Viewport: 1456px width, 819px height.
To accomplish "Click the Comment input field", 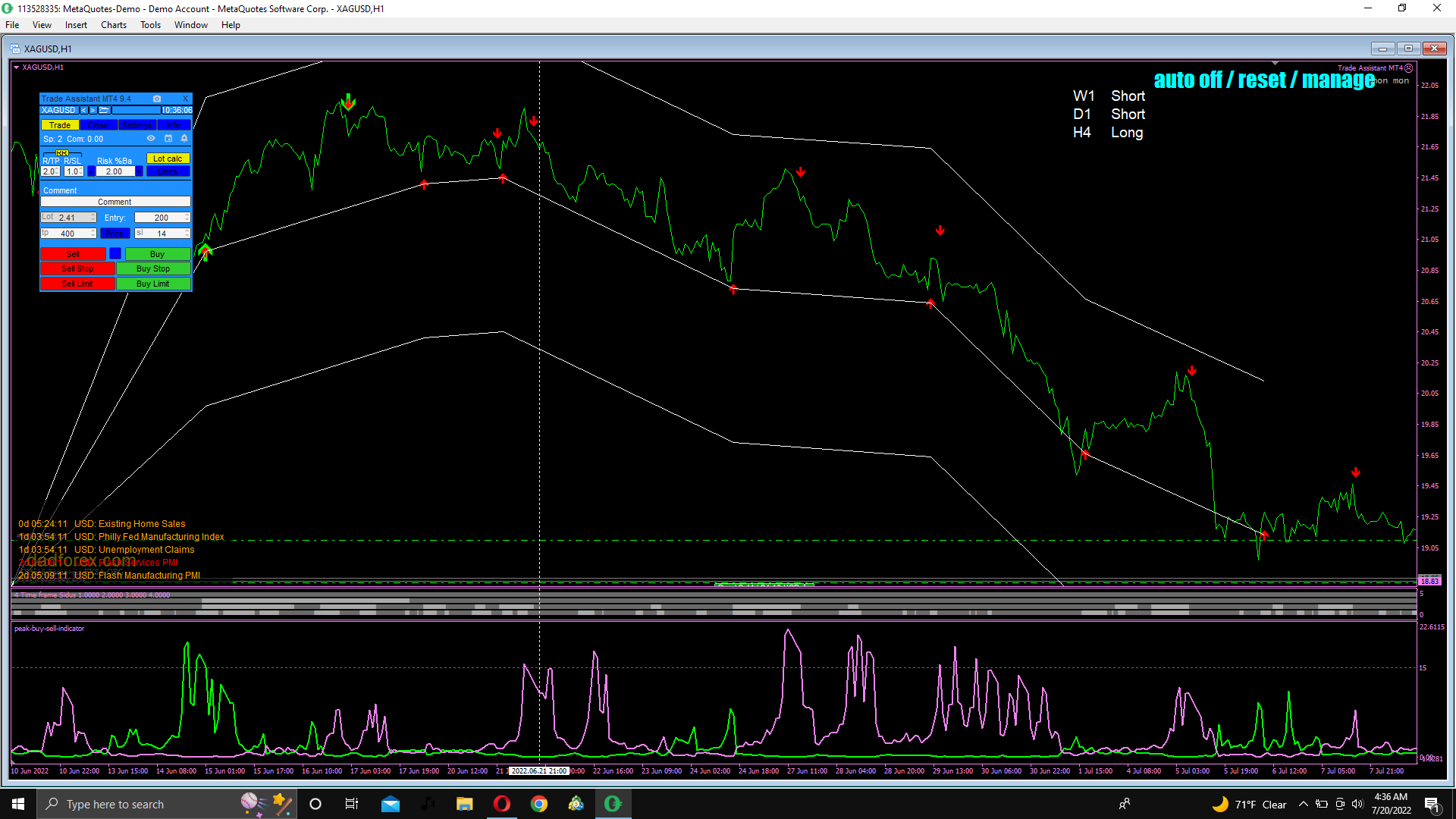I will point(115,202).
